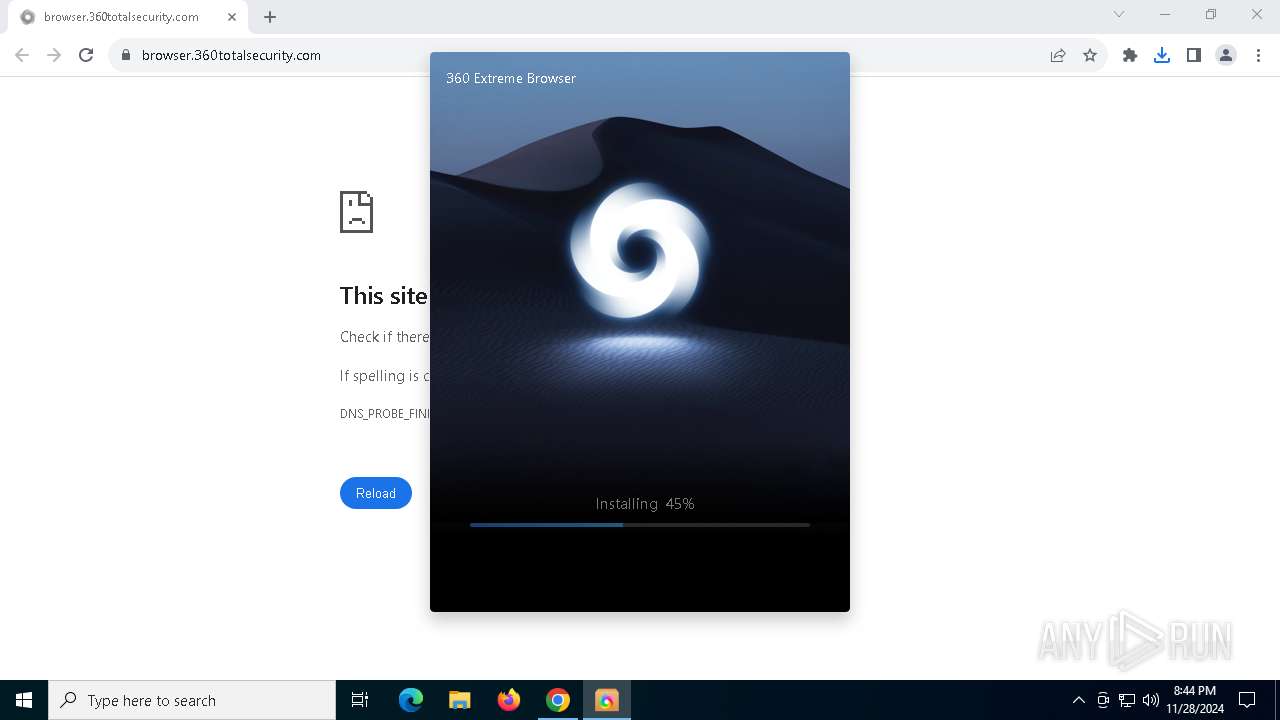Click the lock site-info icon
Screen dimensions: 1280x720
tap(126, 55)
